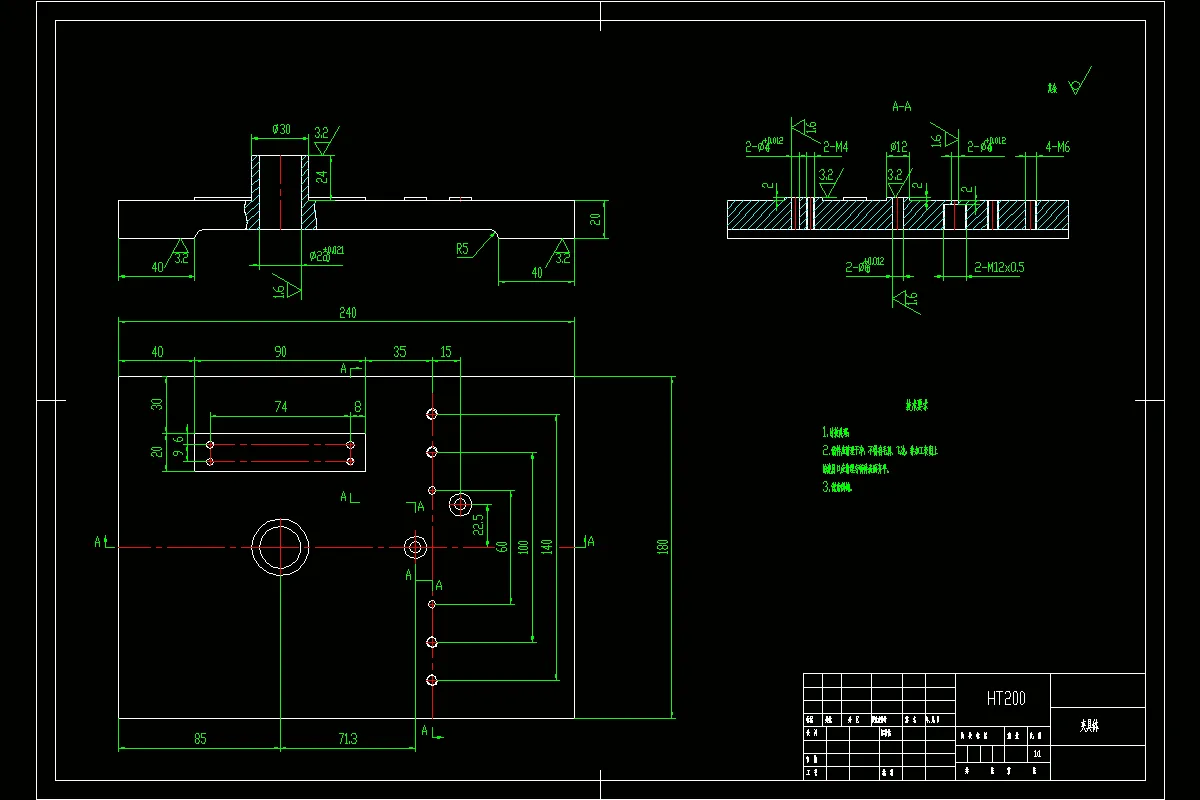
Task: Click the large concentric circle boss in plan view
Action: pos(280,547)
